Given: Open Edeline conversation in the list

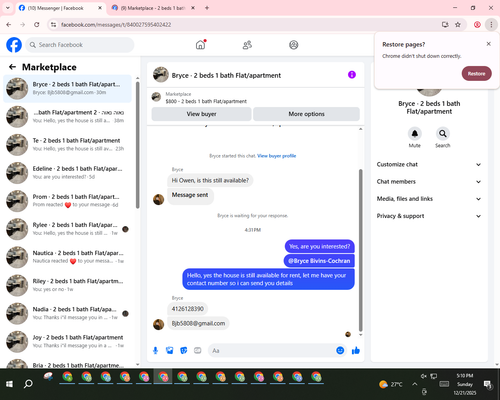Looking at the screenshot, I should pos(68,173).
